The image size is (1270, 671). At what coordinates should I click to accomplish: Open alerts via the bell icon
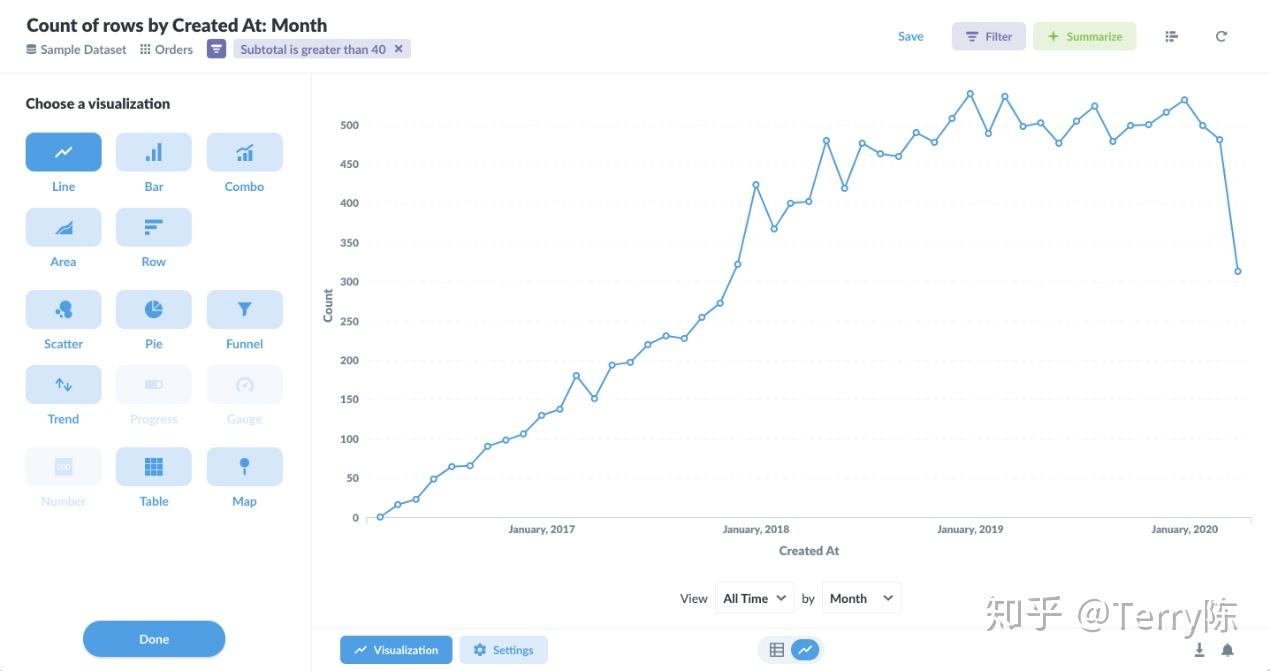pyautogui.click(x=1227, y=650)
